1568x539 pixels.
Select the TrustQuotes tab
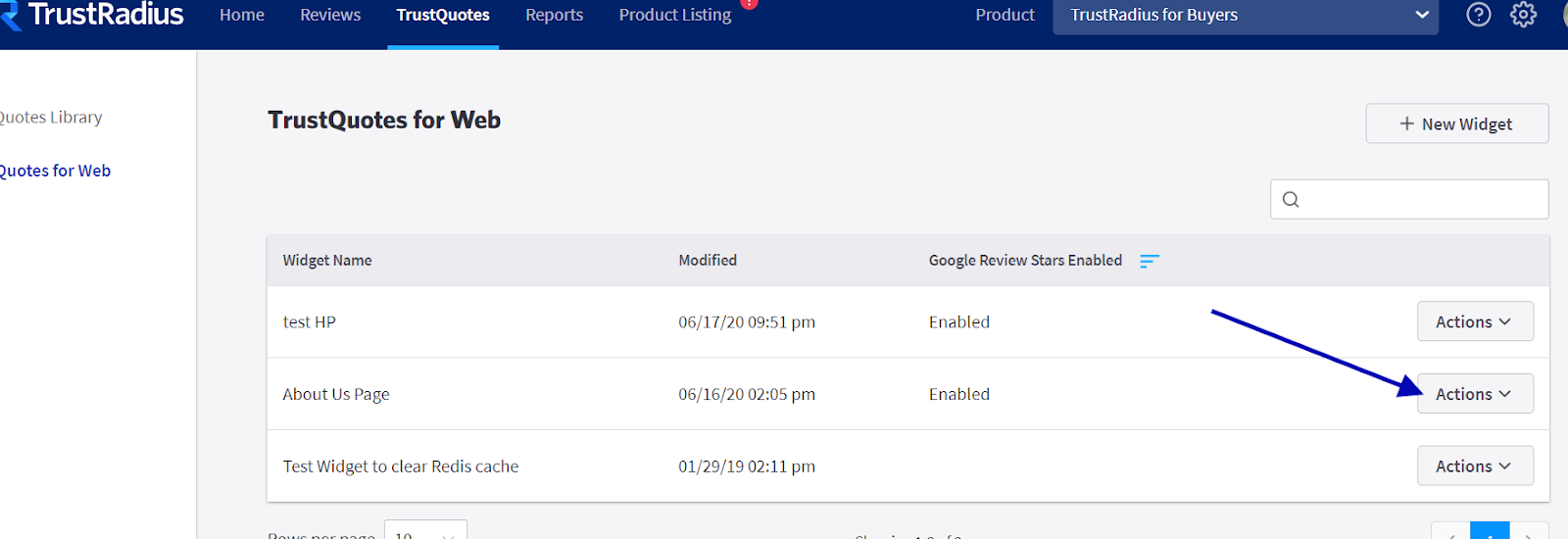coord(443,15)
